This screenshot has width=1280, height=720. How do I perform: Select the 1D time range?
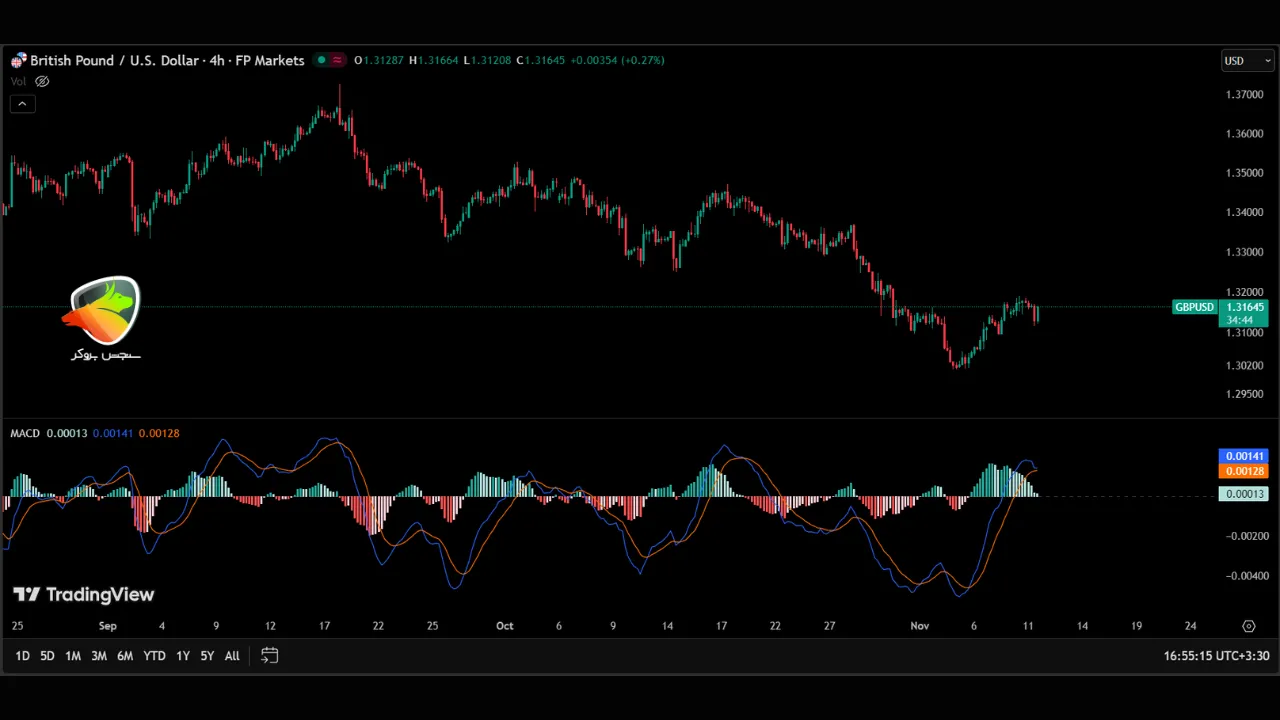pyautogui.click(x=22, y=656)
